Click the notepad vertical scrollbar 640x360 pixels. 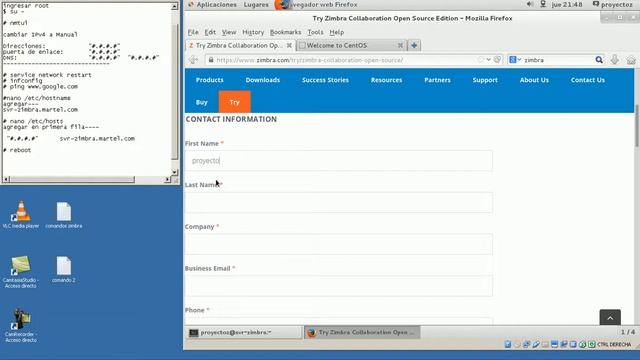coord(175,92)
